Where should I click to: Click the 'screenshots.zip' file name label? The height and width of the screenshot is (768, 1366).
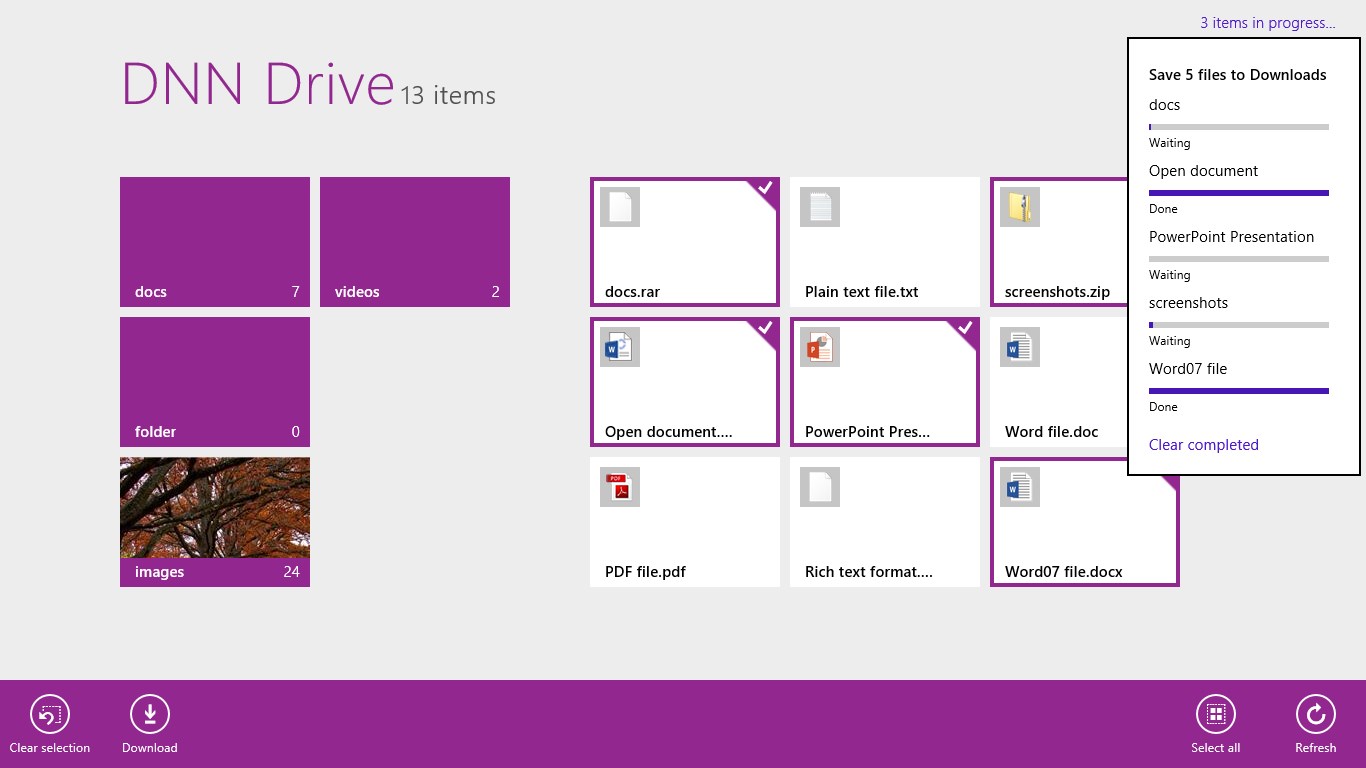[x=1058, y=292]
